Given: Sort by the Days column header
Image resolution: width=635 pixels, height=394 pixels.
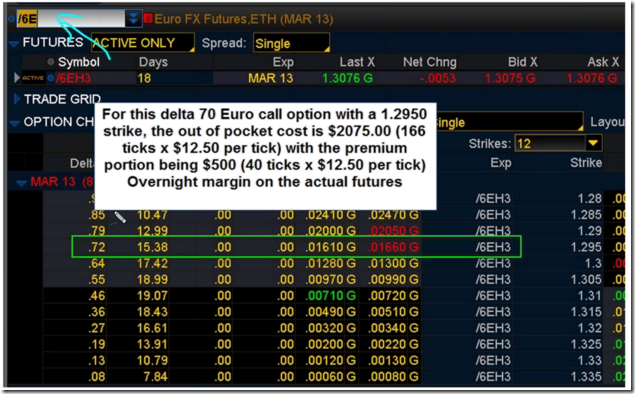Looking at the screenshot, I should pos(153,62).
